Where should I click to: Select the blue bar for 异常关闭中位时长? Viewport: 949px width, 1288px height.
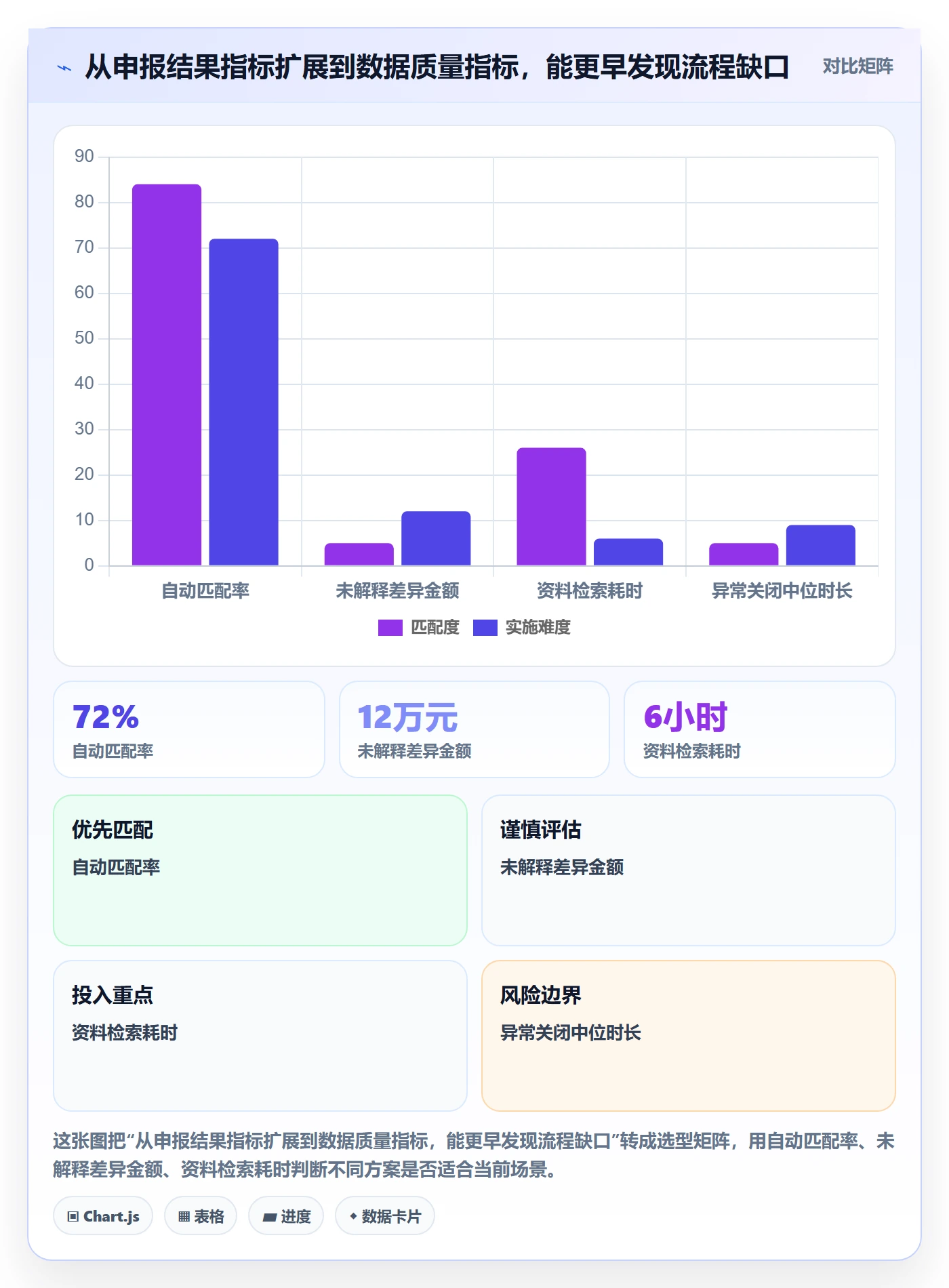(821, 545)
